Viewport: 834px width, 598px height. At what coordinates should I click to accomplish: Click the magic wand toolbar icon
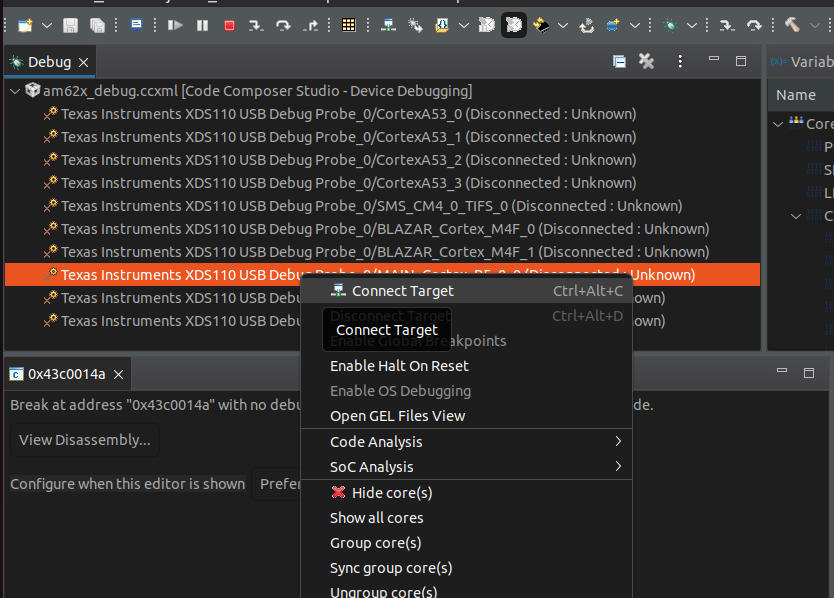pos(415,25)
